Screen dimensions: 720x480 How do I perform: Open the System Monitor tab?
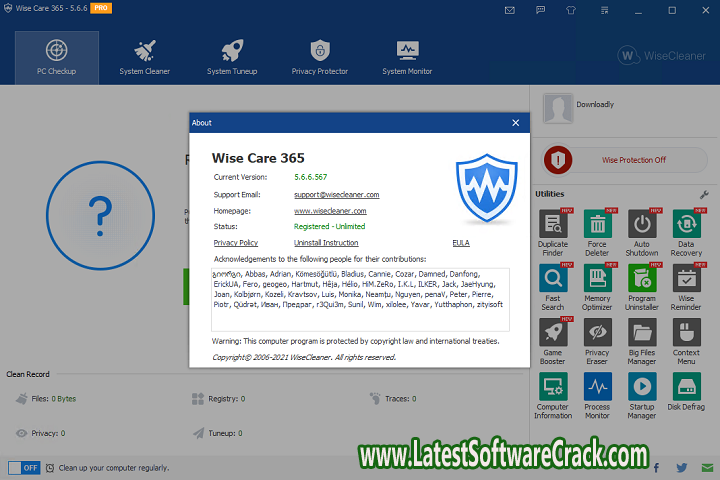coord(407,56)
